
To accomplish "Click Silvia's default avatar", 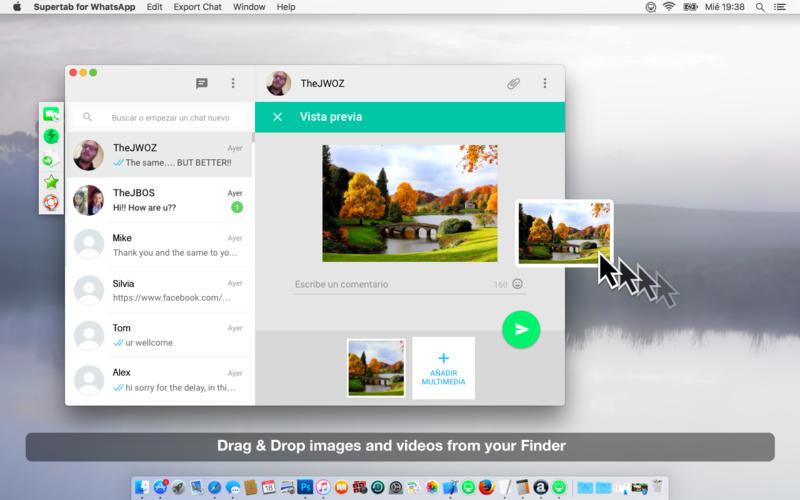I will pos(89,290).
